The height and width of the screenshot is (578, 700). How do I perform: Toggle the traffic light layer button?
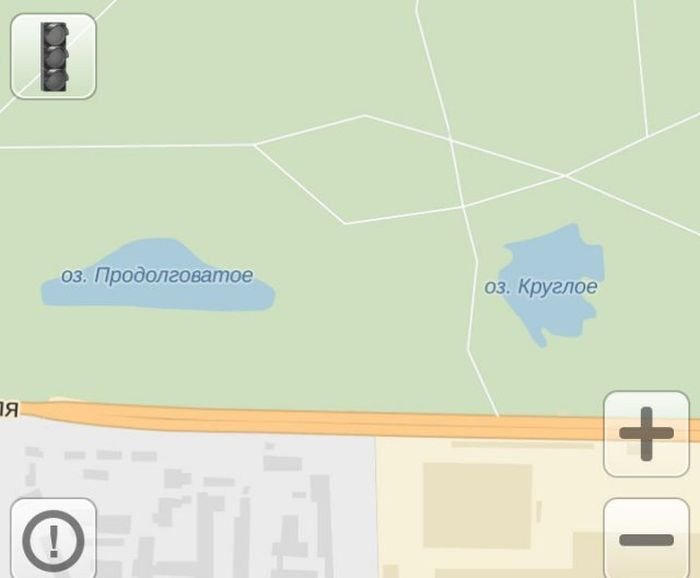53,56
